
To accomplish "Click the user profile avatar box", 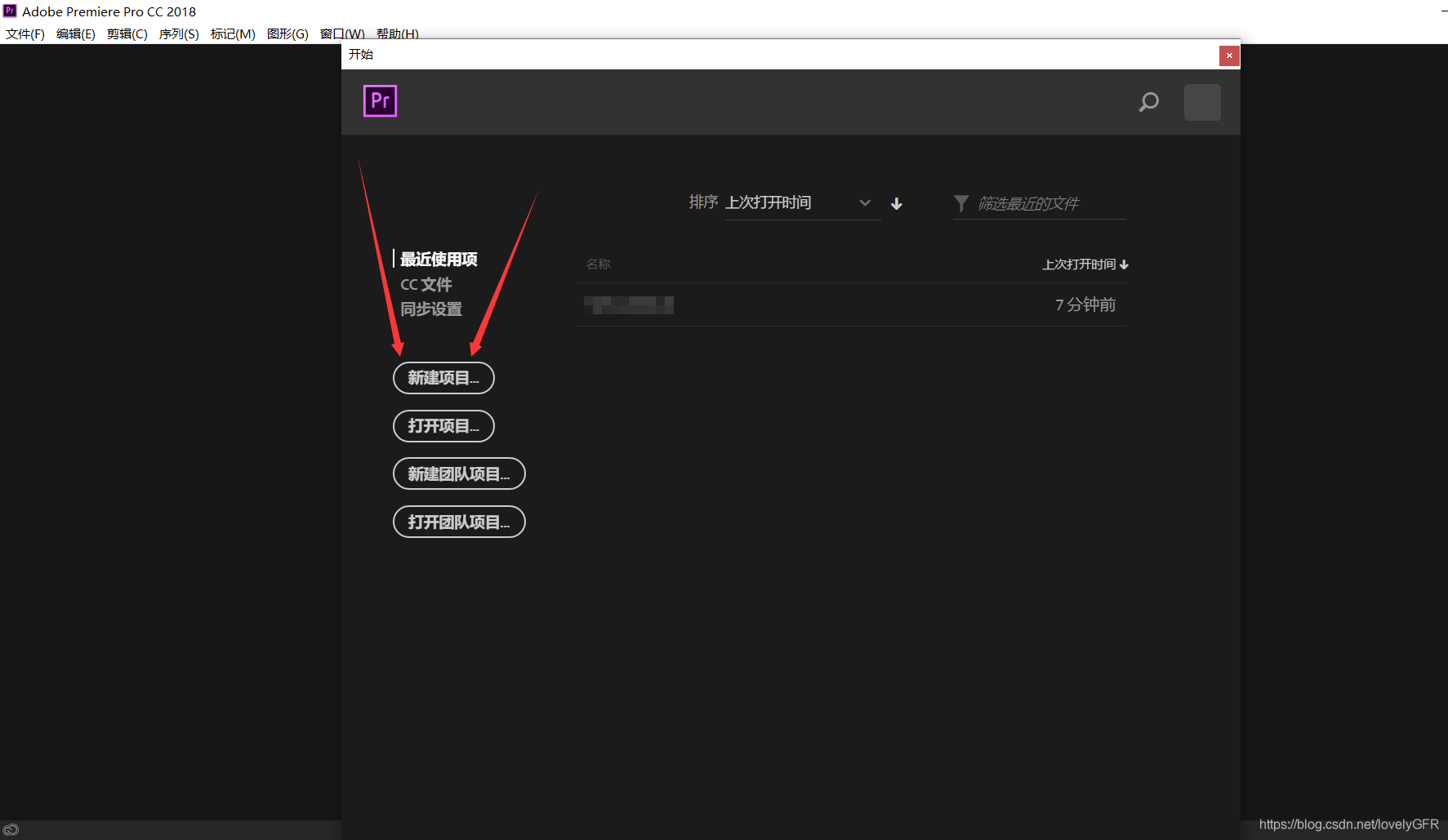I will [1202, 102].
